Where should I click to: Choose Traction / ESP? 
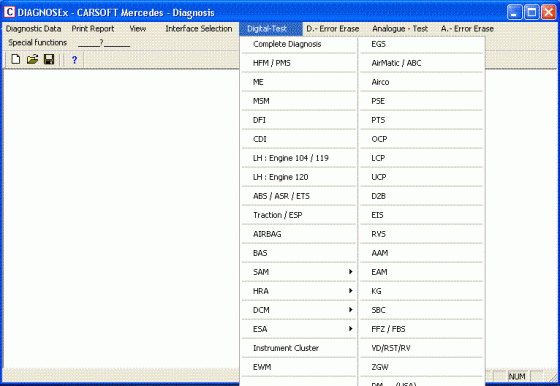pos(299,215)
